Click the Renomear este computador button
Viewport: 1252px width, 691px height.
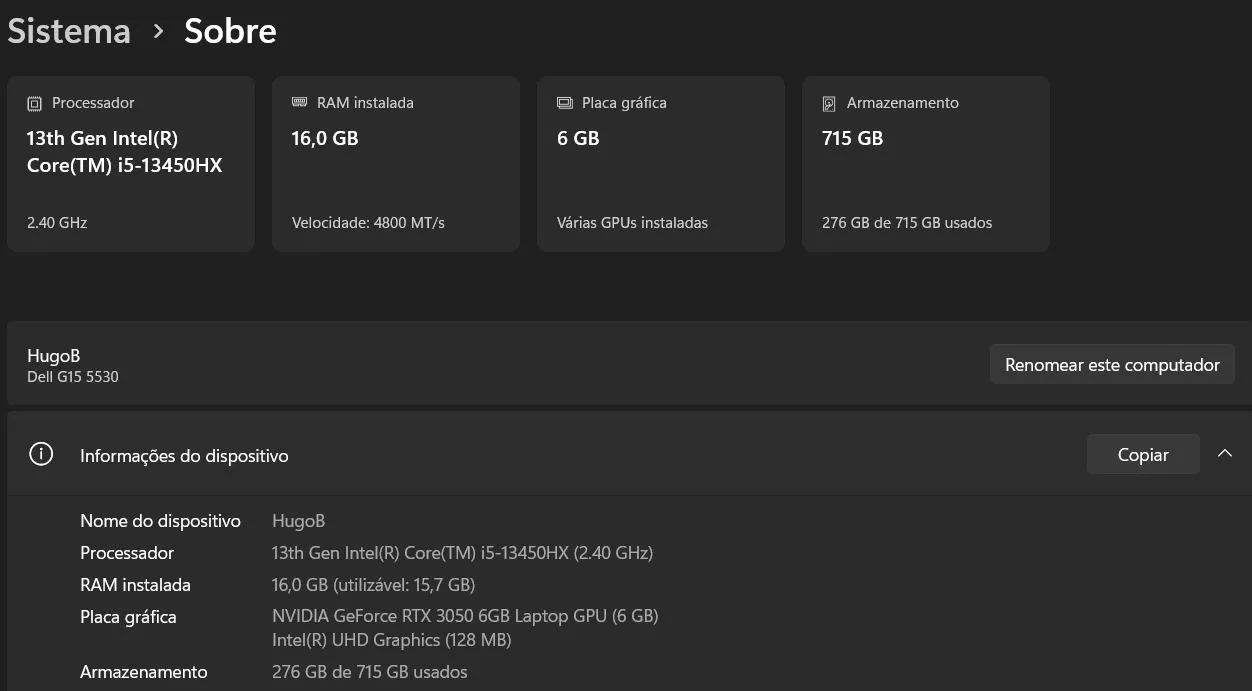(1112, 365)
